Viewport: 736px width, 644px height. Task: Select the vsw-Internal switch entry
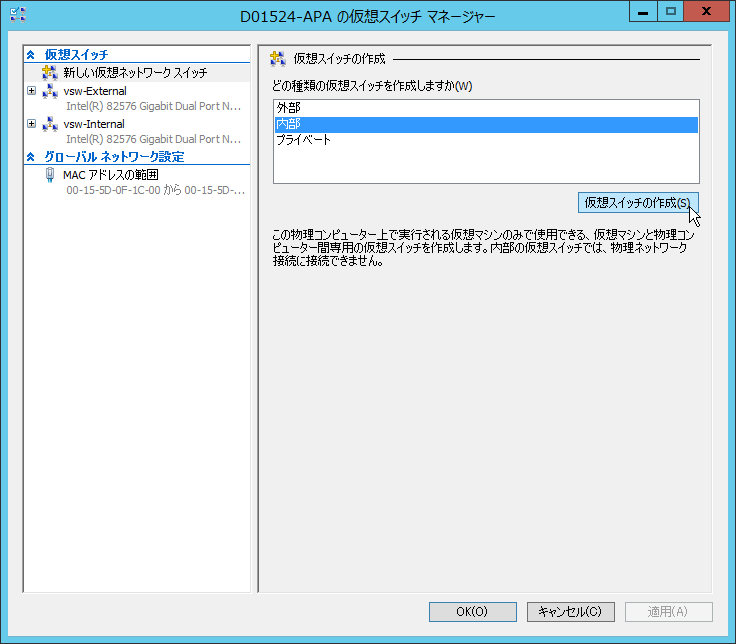point(94,124)
